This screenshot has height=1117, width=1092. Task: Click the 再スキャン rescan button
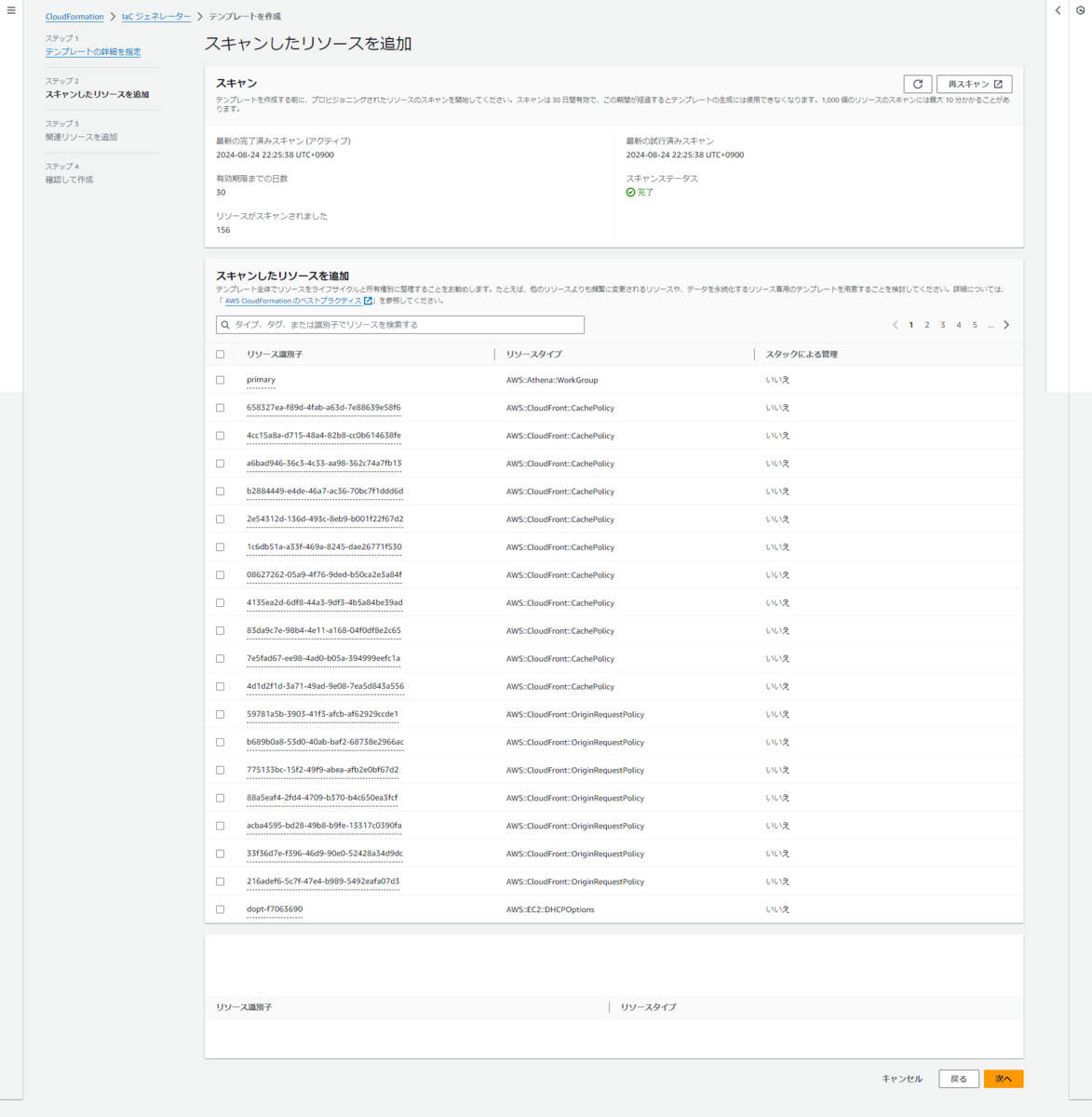pyautogui.click(x=975, y=84)
